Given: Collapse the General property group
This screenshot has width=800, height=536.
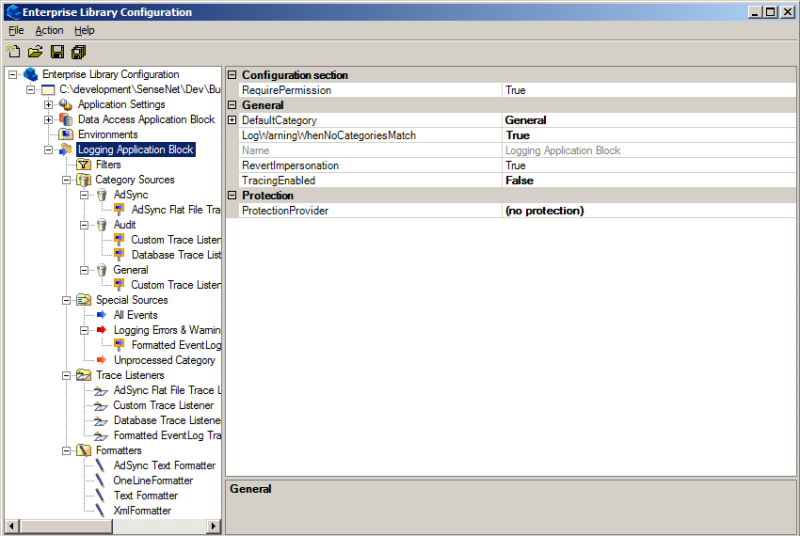Looking at the screenshot, I should (x=232, y=105).
